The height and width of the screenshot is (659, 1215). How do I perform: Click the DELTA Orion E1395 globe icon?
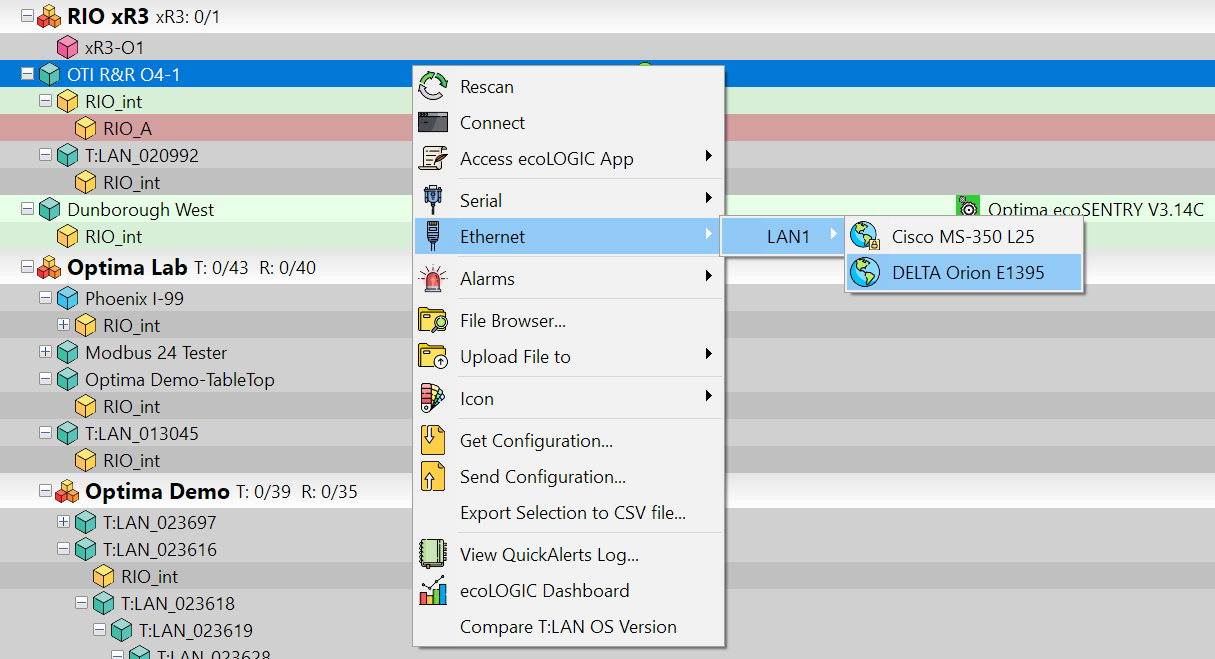[864, 272]
